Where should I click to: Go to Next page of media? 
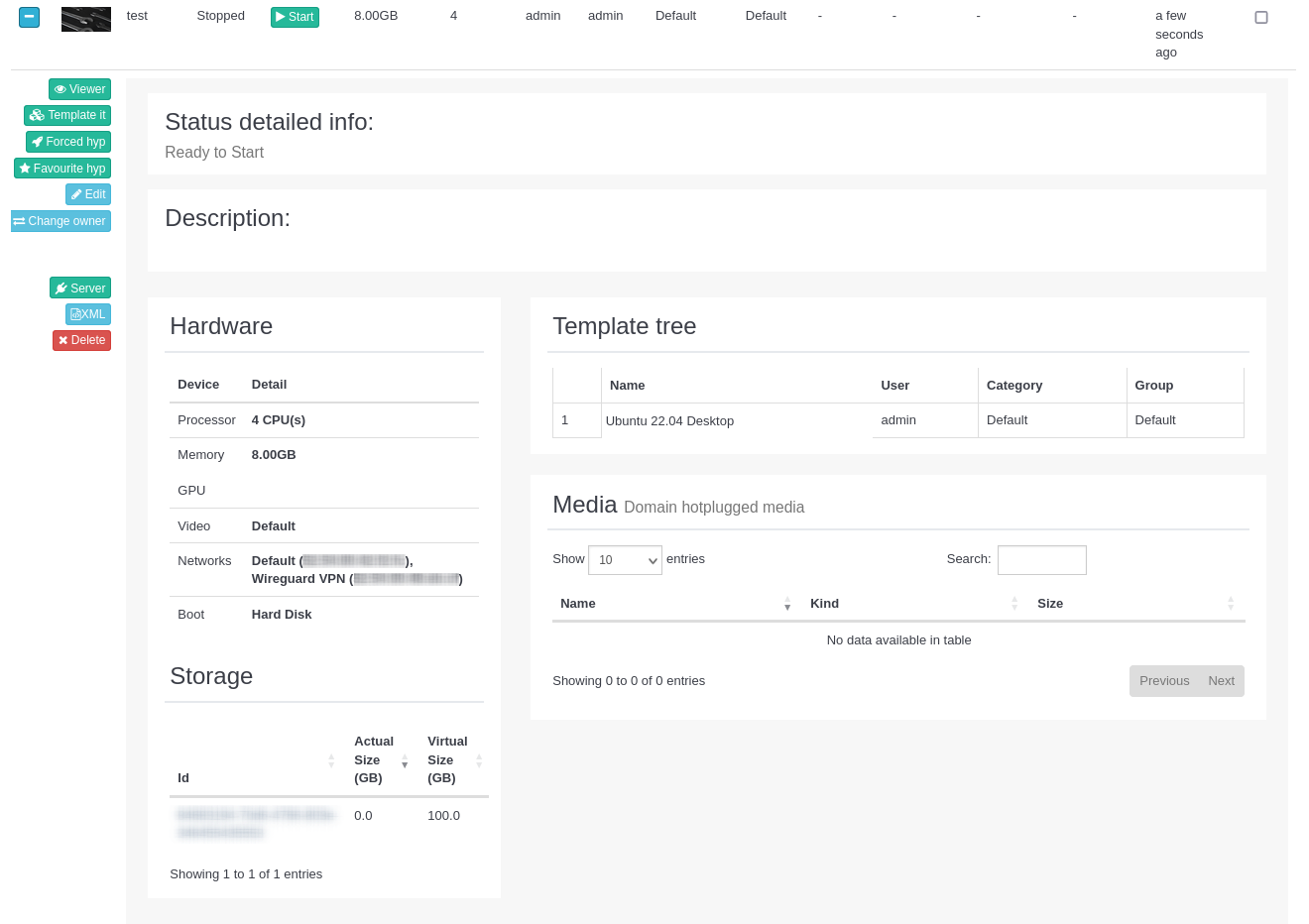(x=1221, y=681)
